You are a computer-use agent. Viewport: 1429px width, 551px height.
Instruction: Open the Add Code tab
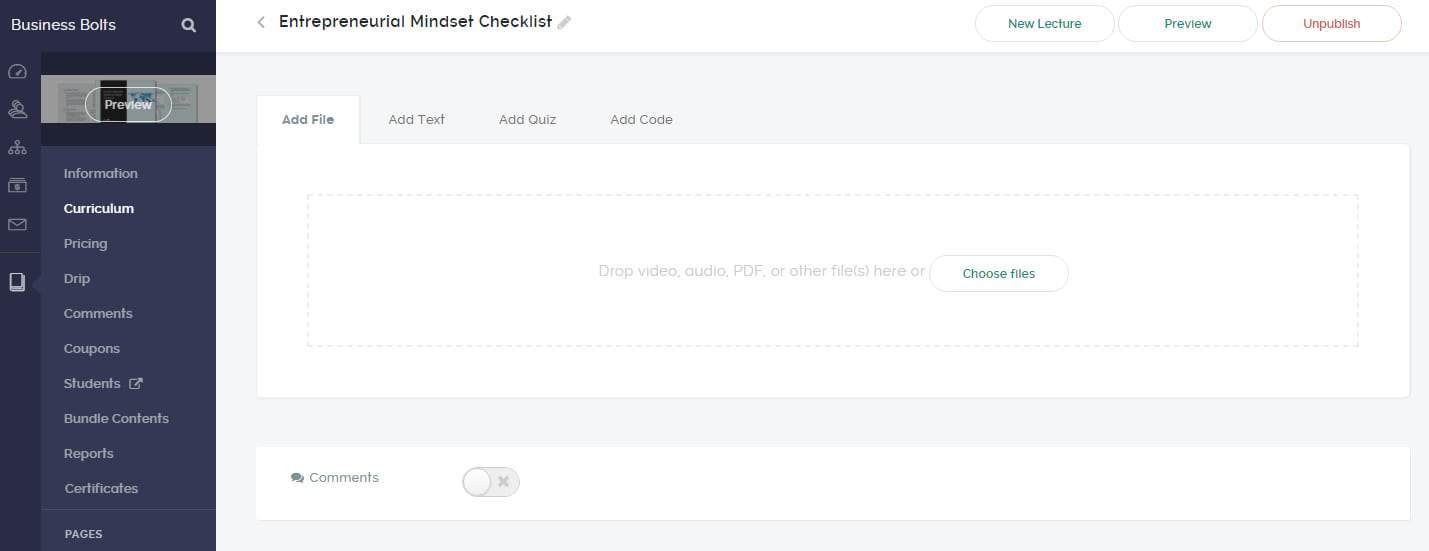641,119
